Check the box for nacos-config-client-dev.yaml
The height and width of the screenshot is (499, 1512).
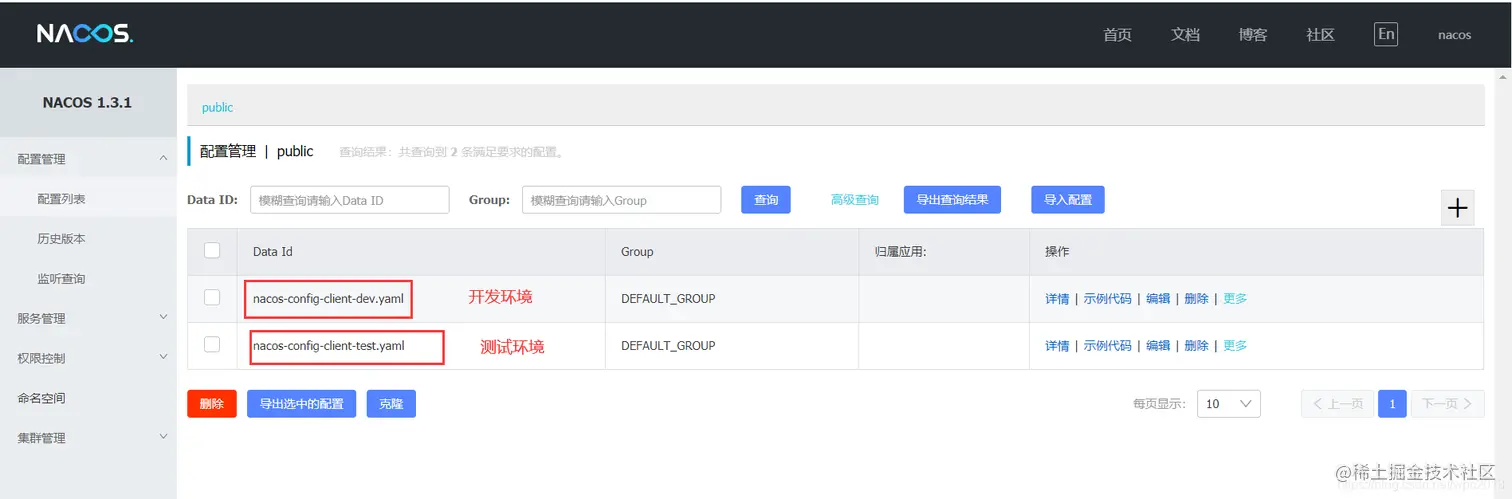(x=212, y=298)
